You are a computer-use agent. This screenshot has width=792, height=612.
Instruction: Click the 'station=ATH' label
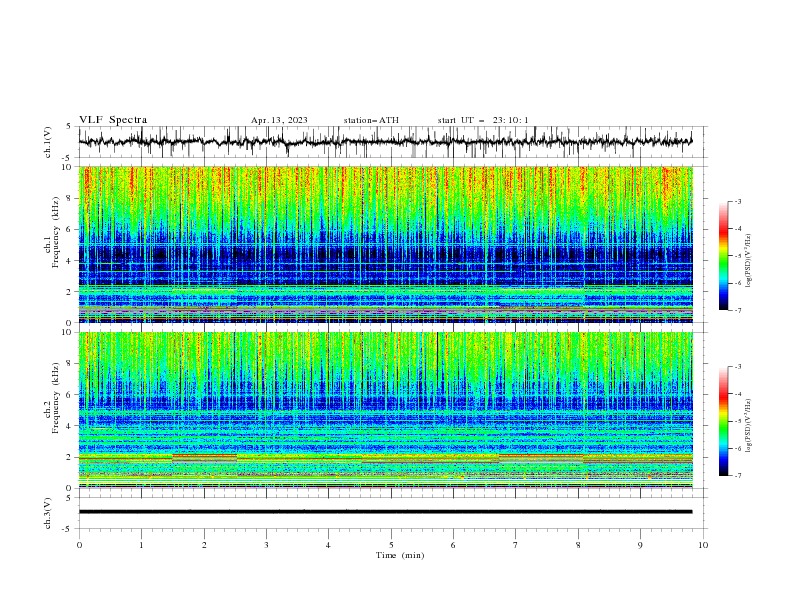pyautogui.click(x=371, y=120)
